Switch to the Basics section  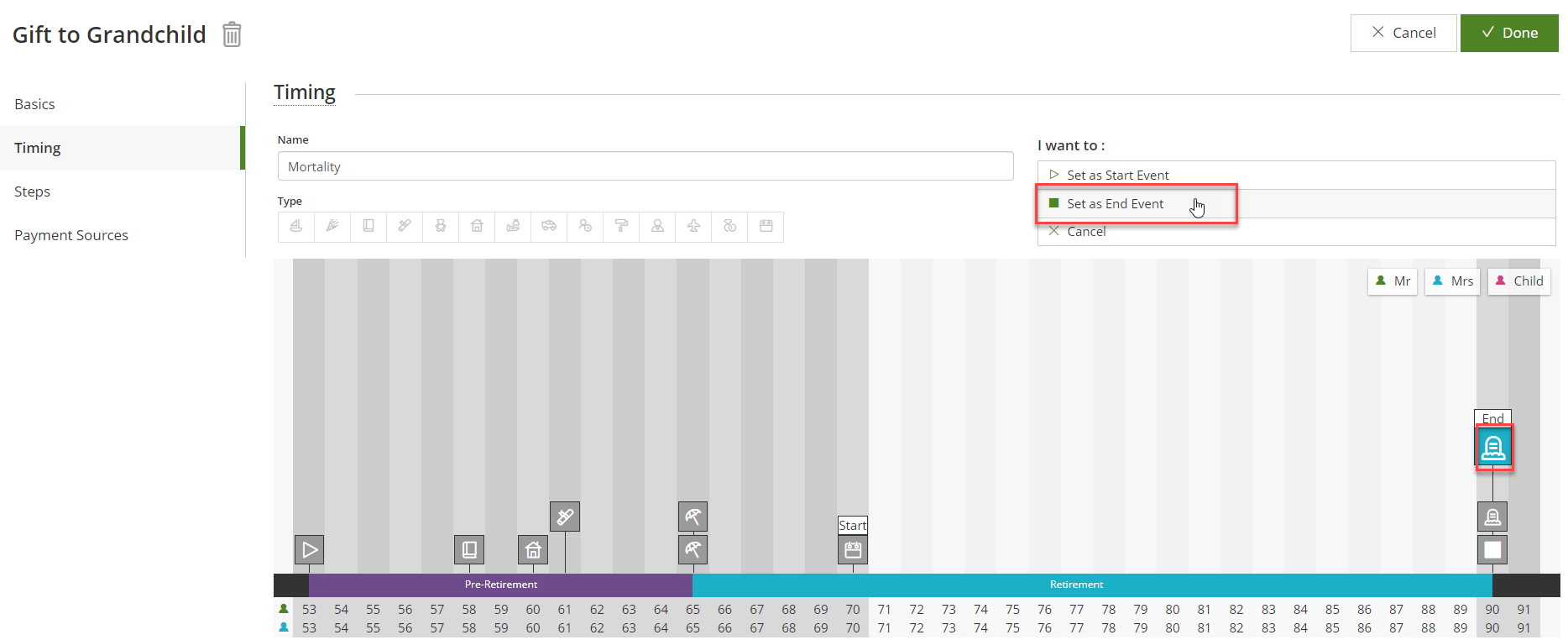pos(34,104)
